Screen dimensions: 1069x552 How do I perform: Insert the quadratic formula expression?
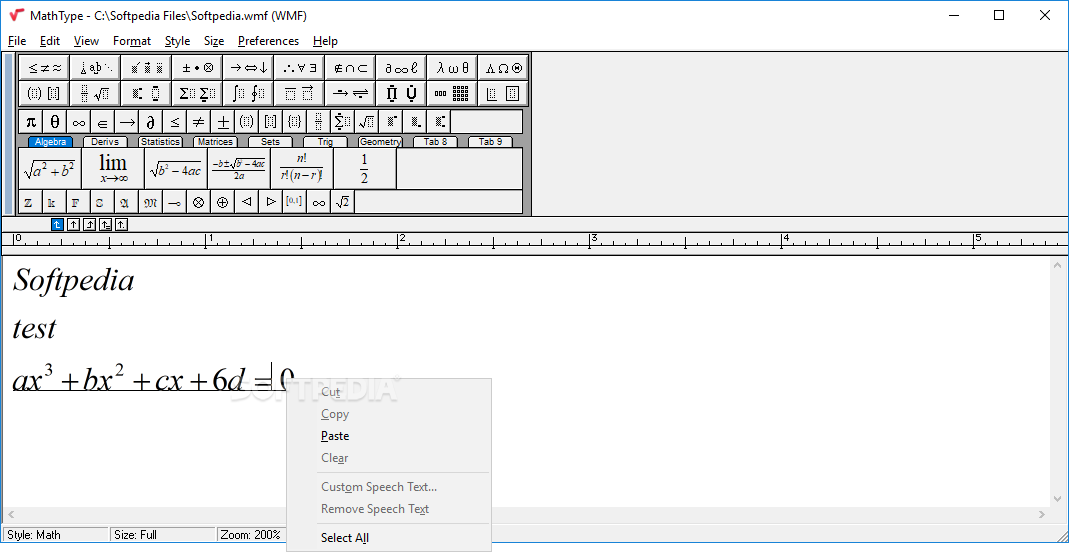click(x=239, y=168)
